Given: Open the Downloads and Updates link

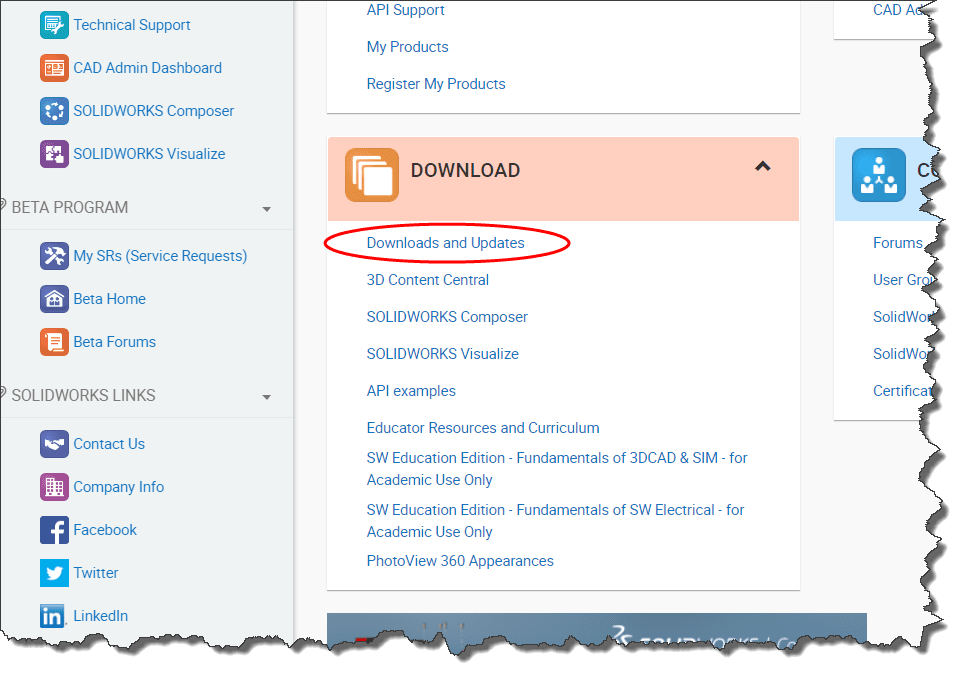Looking at the screenshot, I should click(445, 243).
